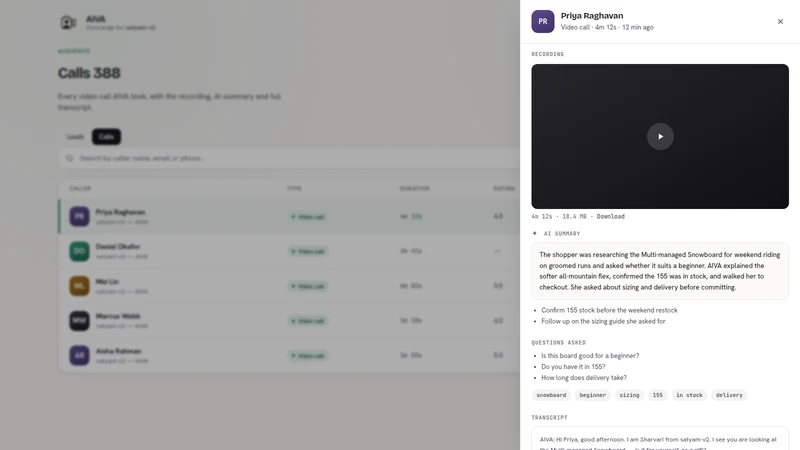The width and height of the screenshot is (800, 450).
Task: Open Daniel Okafor row in calls table
Action: 289,251
